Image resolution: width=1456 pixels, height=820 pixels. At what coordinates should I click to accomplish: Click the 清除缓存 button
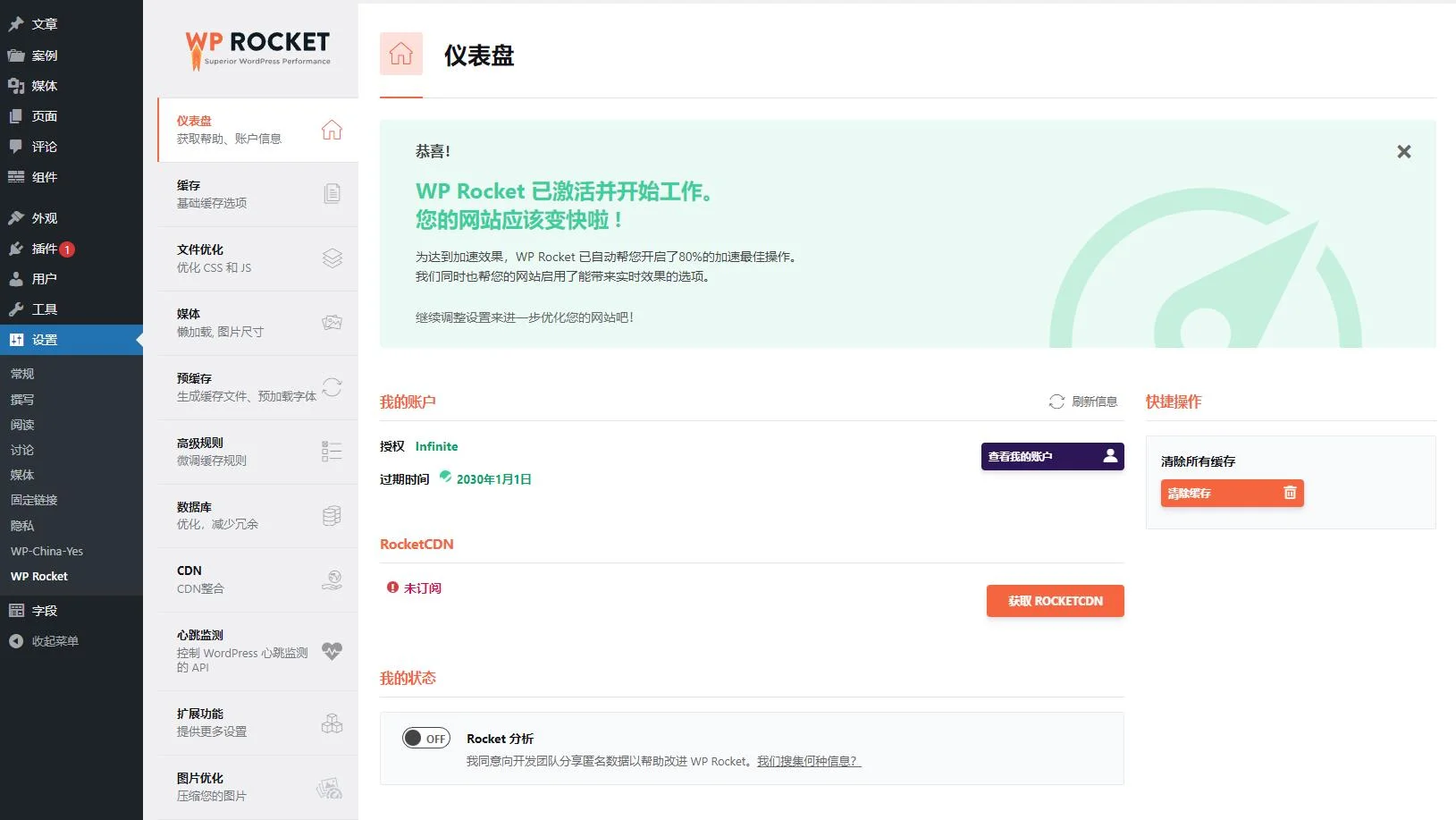tap(1232, 494)
